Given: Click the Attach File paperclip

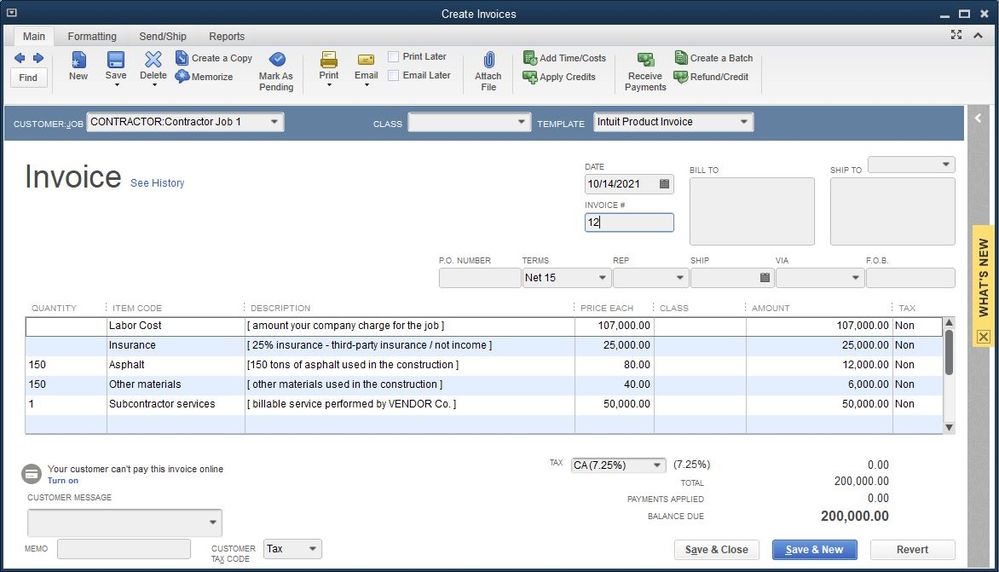Looking at the screenshot, I should click(489, 59).
